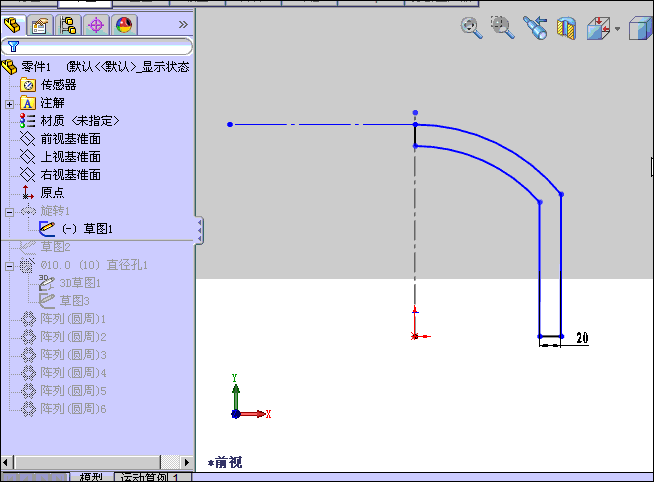
Task: Select the 阵列(圆周)3 circular pattern
Action: (73, 355)
